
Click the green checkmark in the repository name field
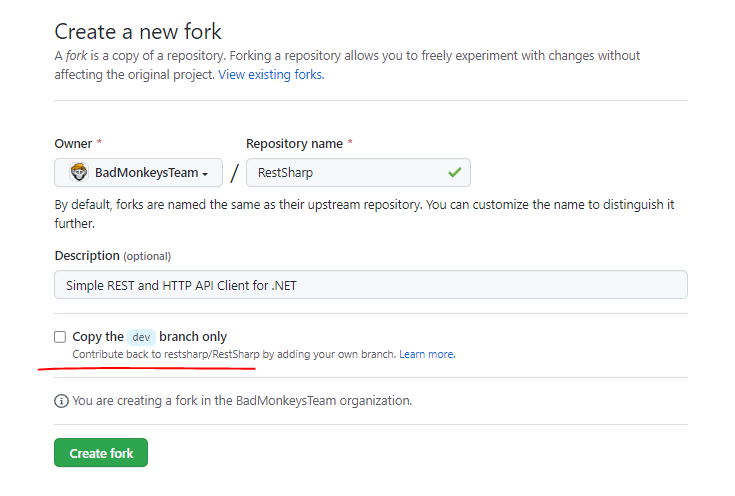pyautogui.click(x=455, y=172)
